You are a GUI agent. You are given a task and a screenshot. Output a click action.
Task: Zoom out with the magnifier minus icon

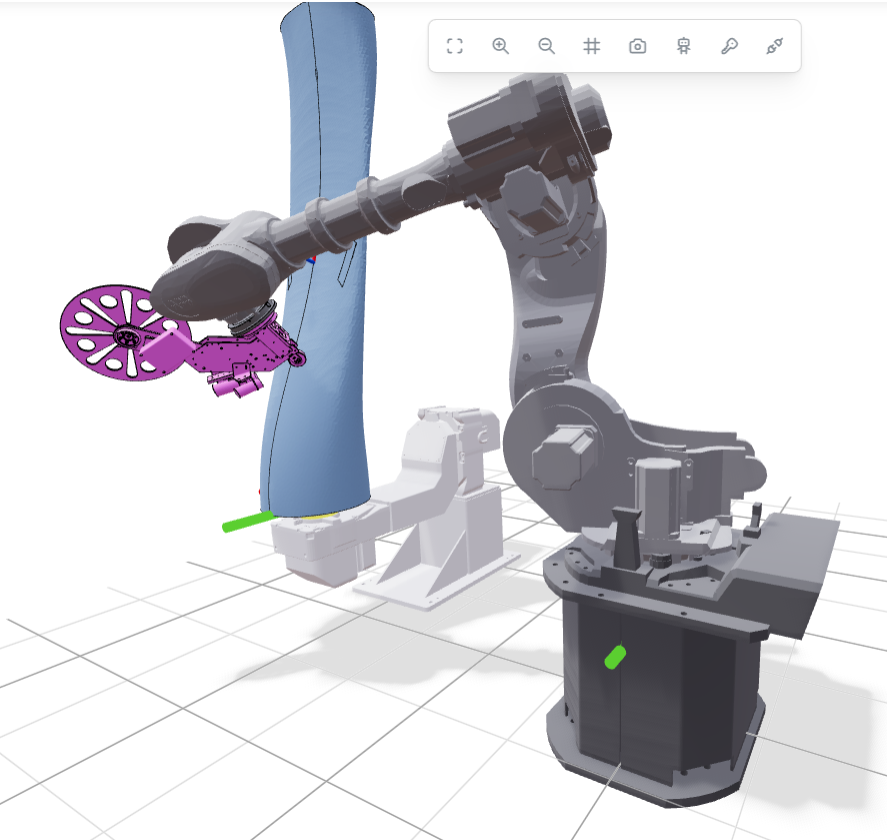[x=546, y=46]
